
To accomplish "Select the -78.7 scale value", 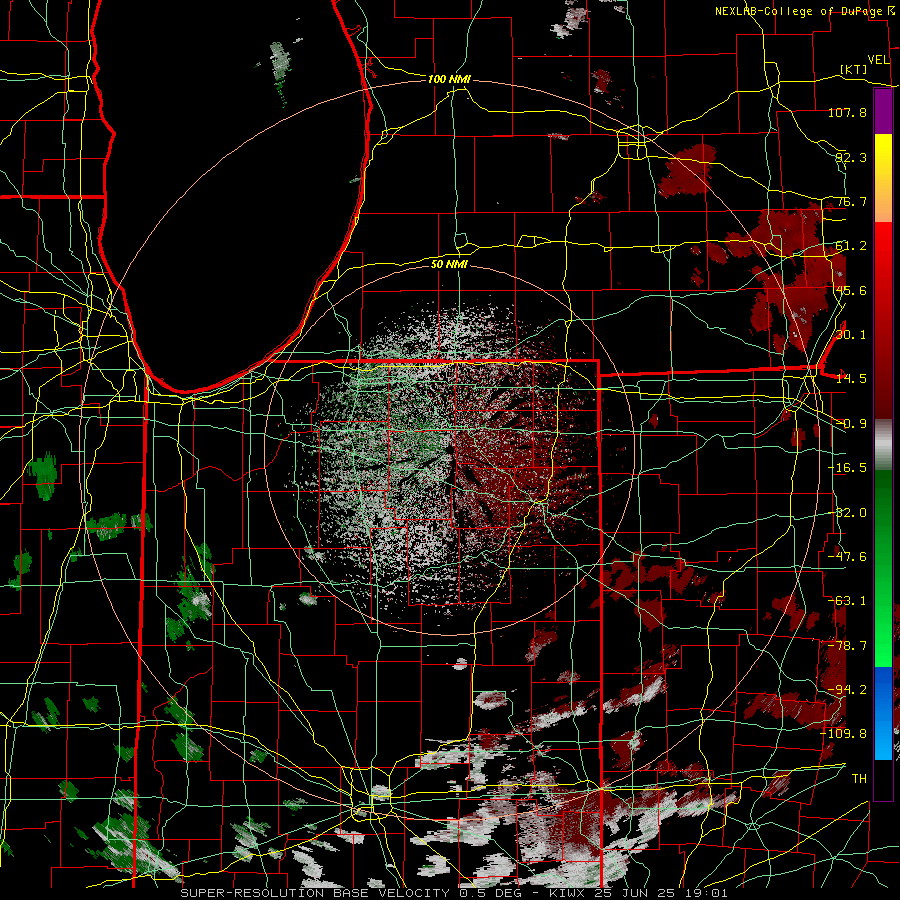I will point(847,646).
